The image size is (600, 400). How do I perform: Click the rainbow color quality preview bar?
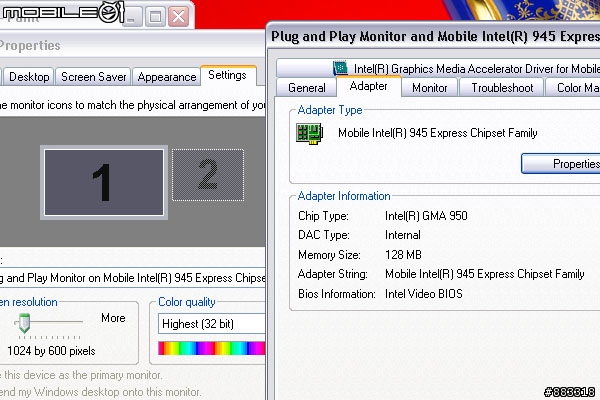click(x=212, y=348)
